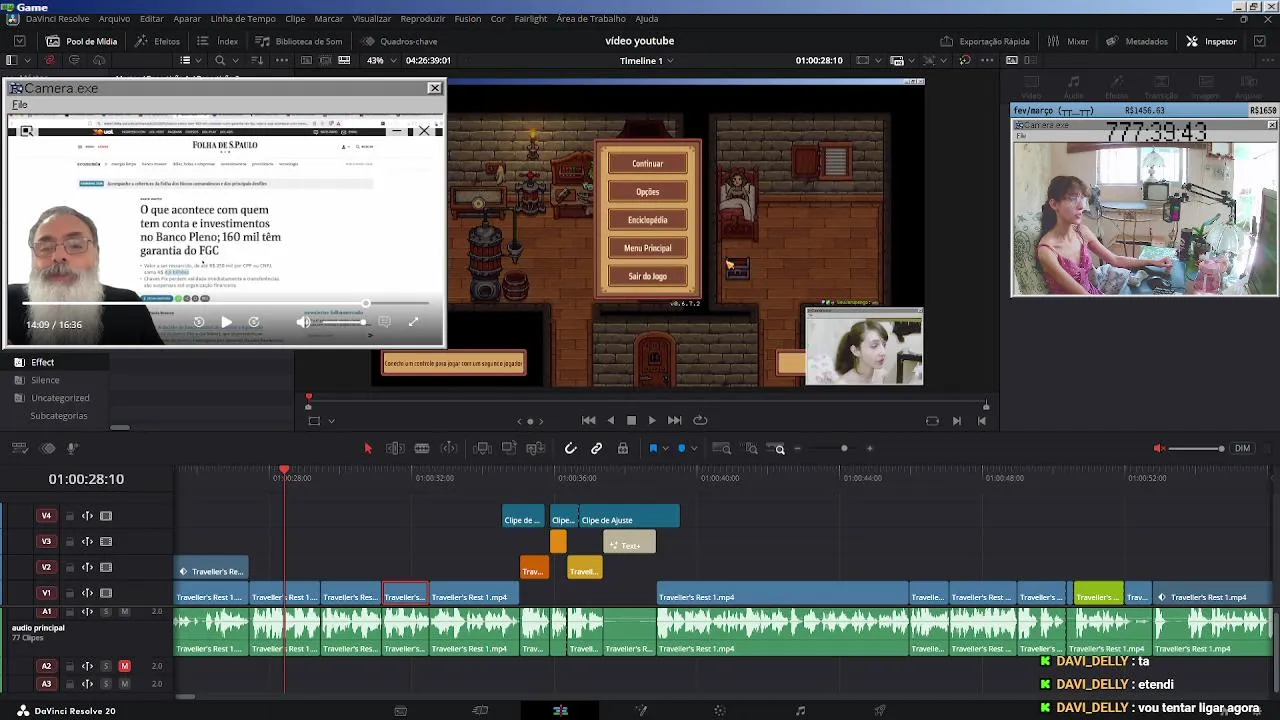1280x720 pixels.
Task: Open the marker color dropdown arrow
Action: pyautogui.click(x=693, y=449)
